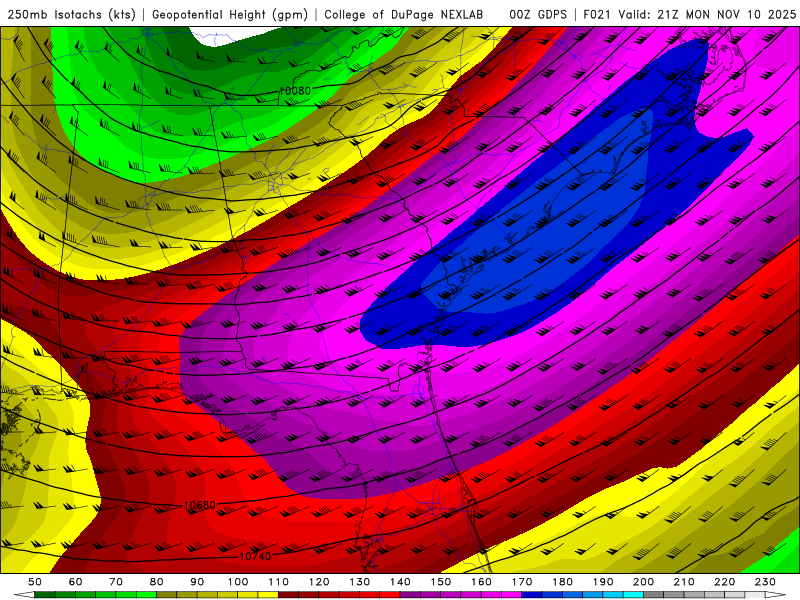Viewport: 800px width, 600px height.
Task: Select the darkest green color bar swatch
Action: click(44, 595)
